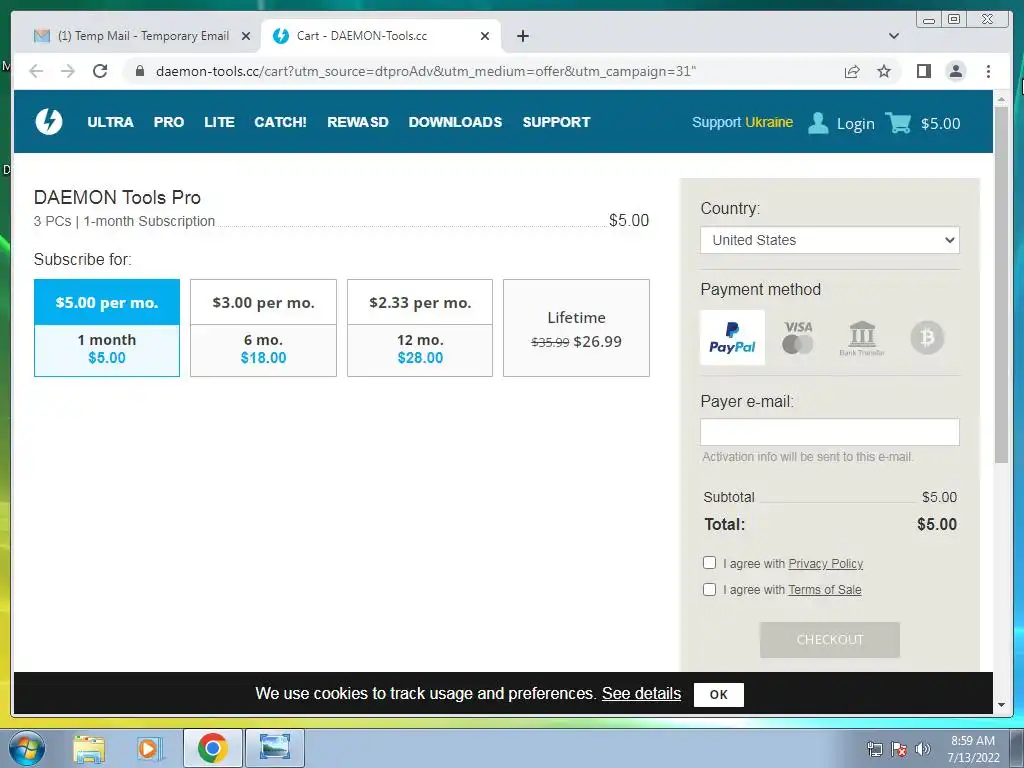The width and height of the screenshot is (1024, 768).
Task: Open the DOWNLOADS menu item
Action: 455,122
